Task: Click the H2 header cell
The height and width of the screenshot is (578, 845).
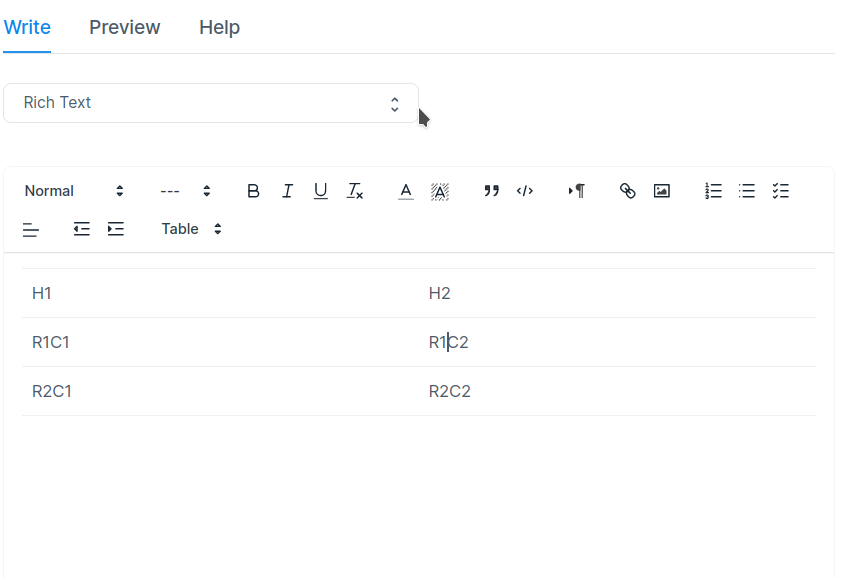Action: [x=618, y=294]
